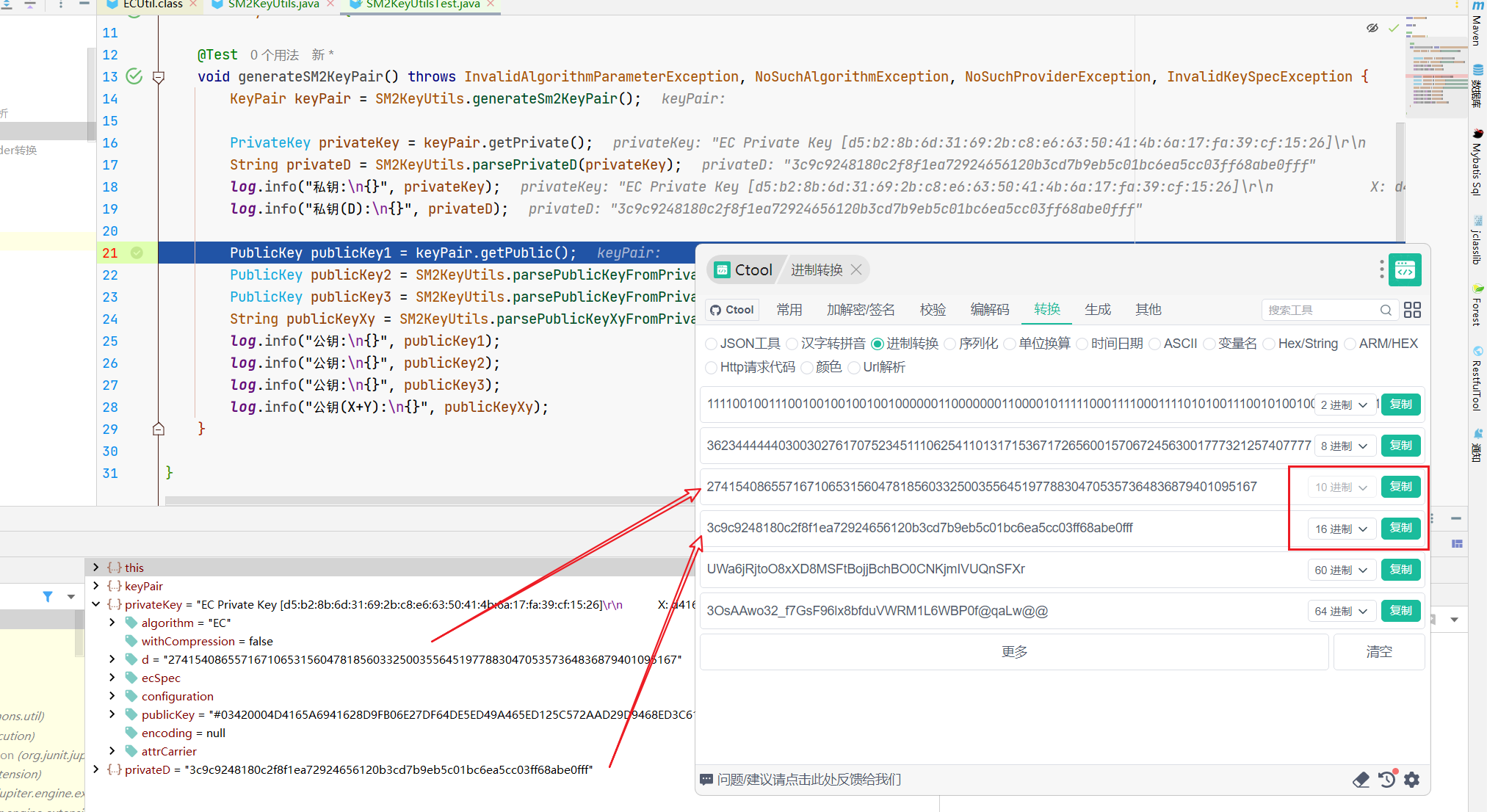Toggle the inlay hints eye icon
The width and height of the screenshot is (1487, 812).
pos(1372,28)
